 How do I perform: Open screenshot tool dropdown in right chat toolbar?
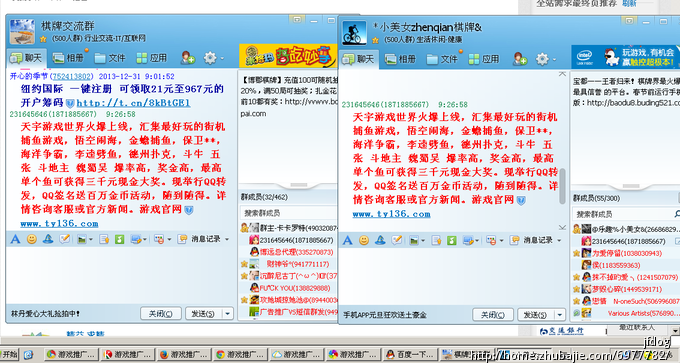[477, 241]
